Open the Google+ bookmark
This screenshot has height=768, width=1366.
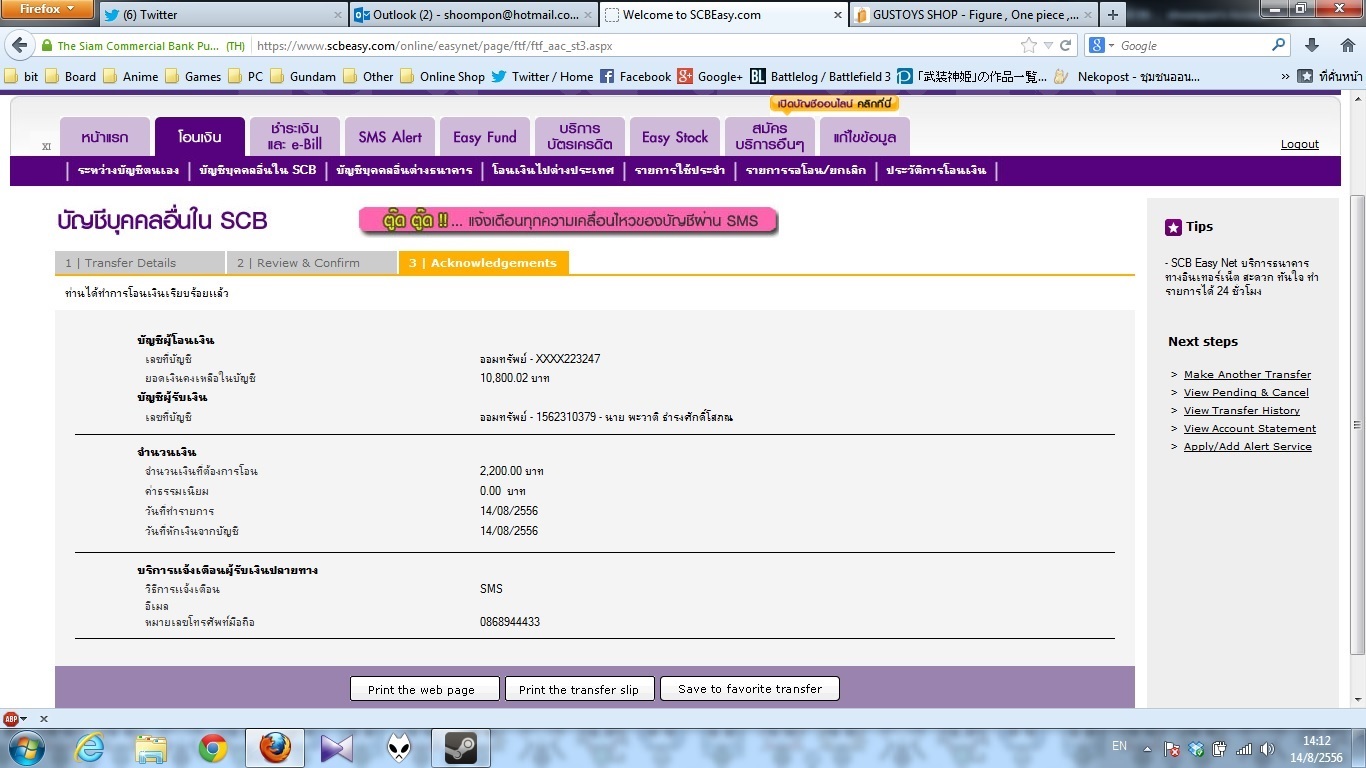[x=710, y=76]
